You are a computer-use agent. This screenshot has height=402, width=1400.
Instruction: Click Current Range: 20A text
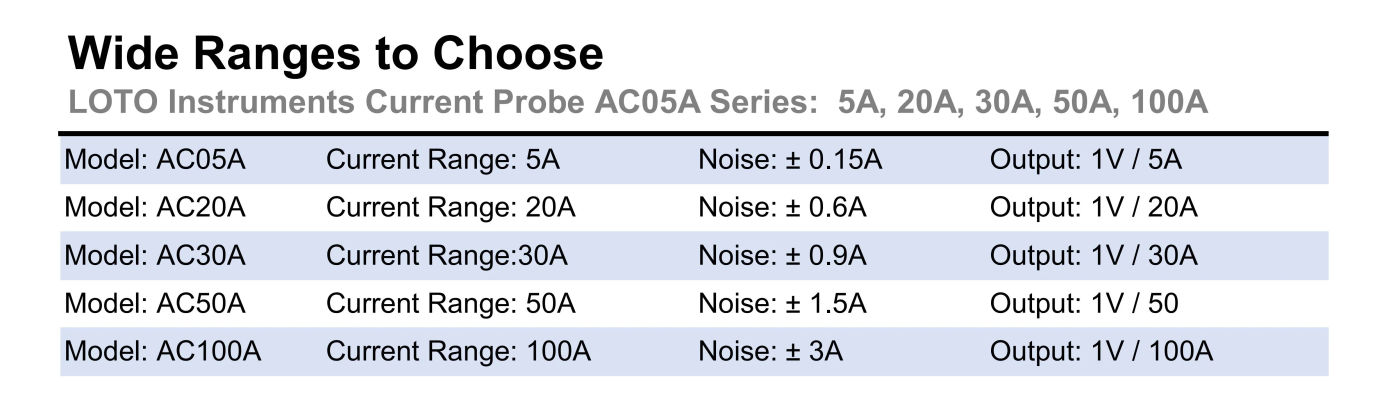coord(451,208)
